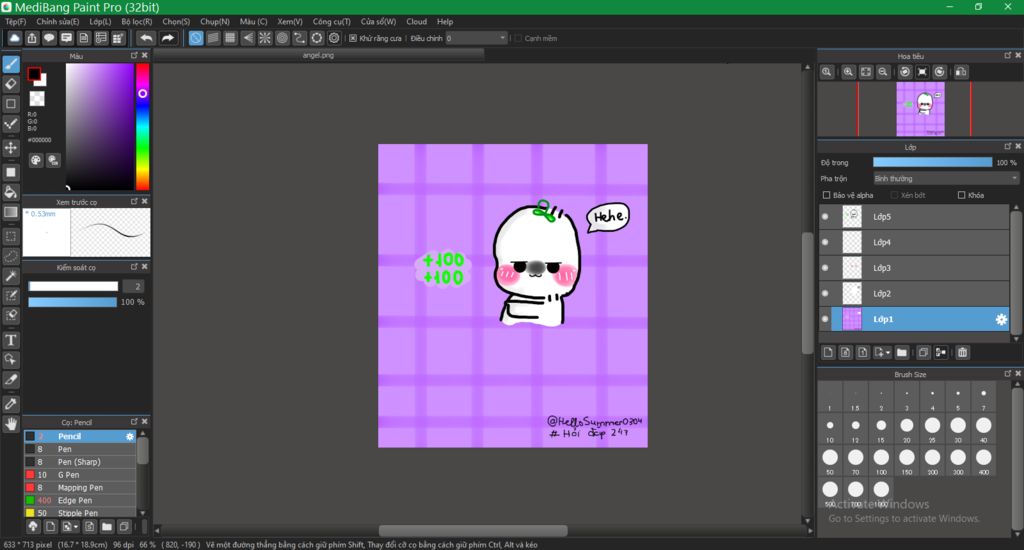The width and height of the screenshot is (1024, 550).
Task: Select the Eraser tool
Action: pyautogui.click(x=10, y=84)
